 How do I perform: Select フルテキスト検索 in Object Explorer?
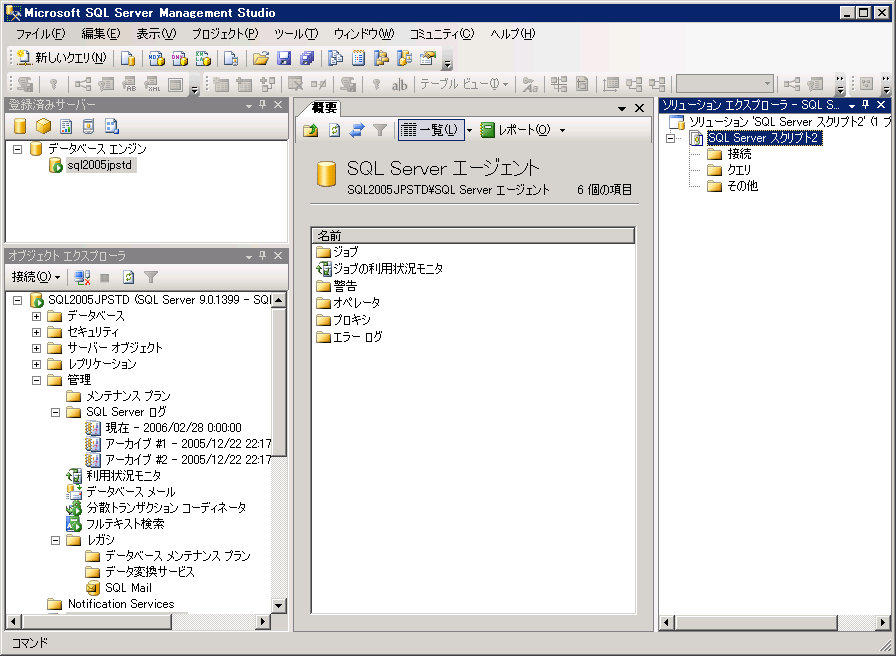point(115,524)
